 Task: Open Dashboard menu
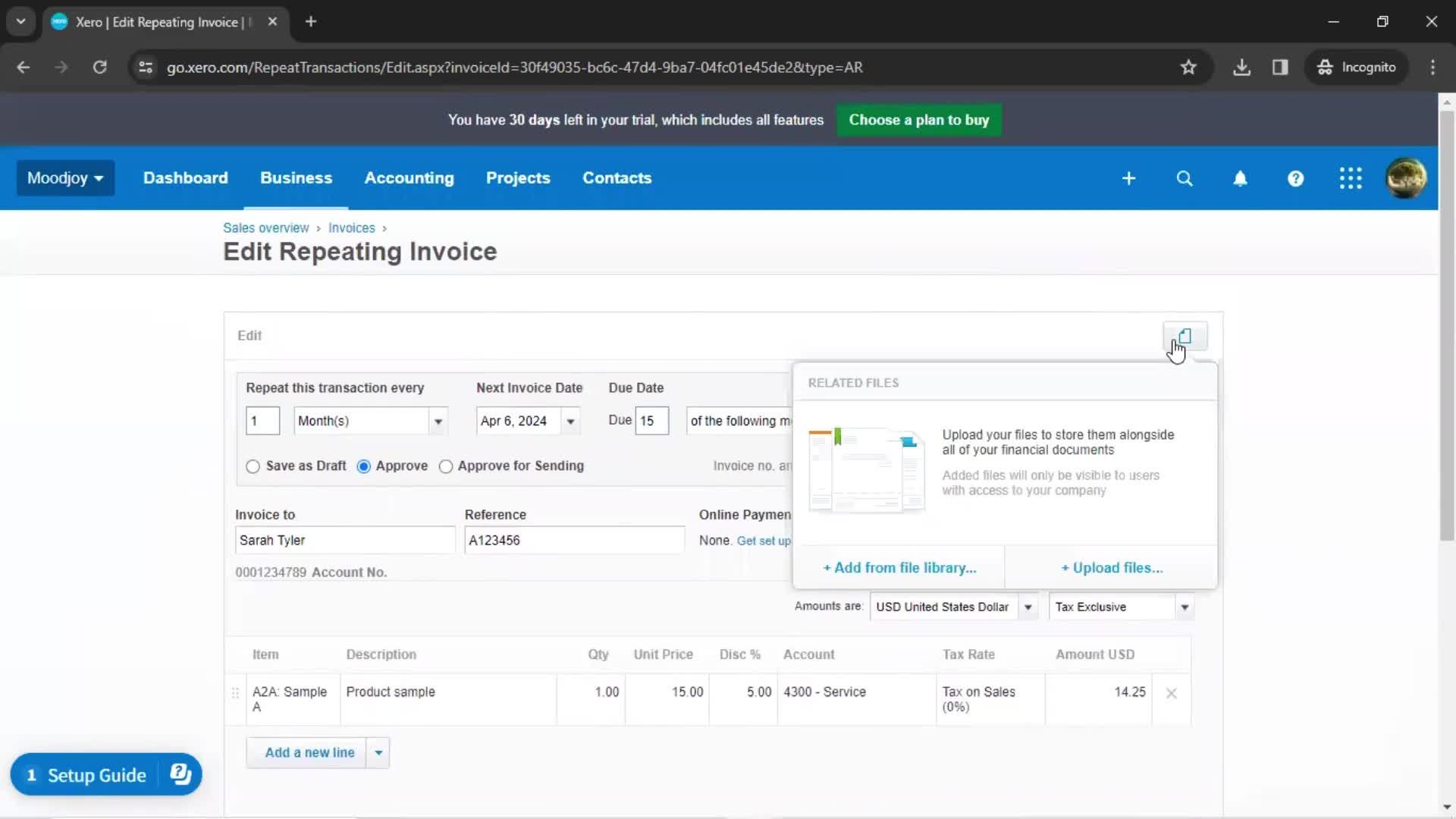click(185, 178)
